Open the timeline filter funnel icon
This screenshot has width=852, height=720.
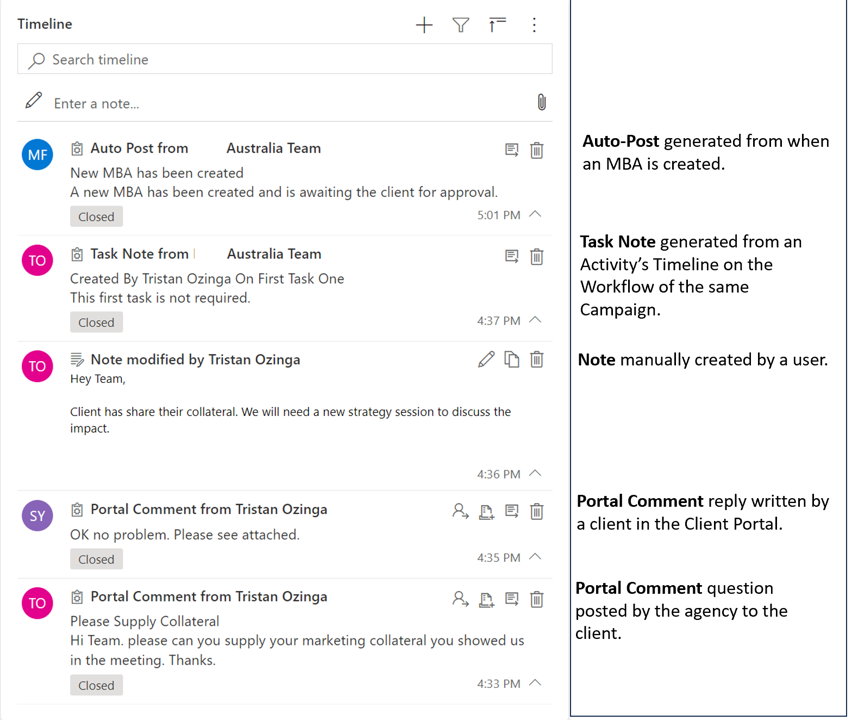461,25
